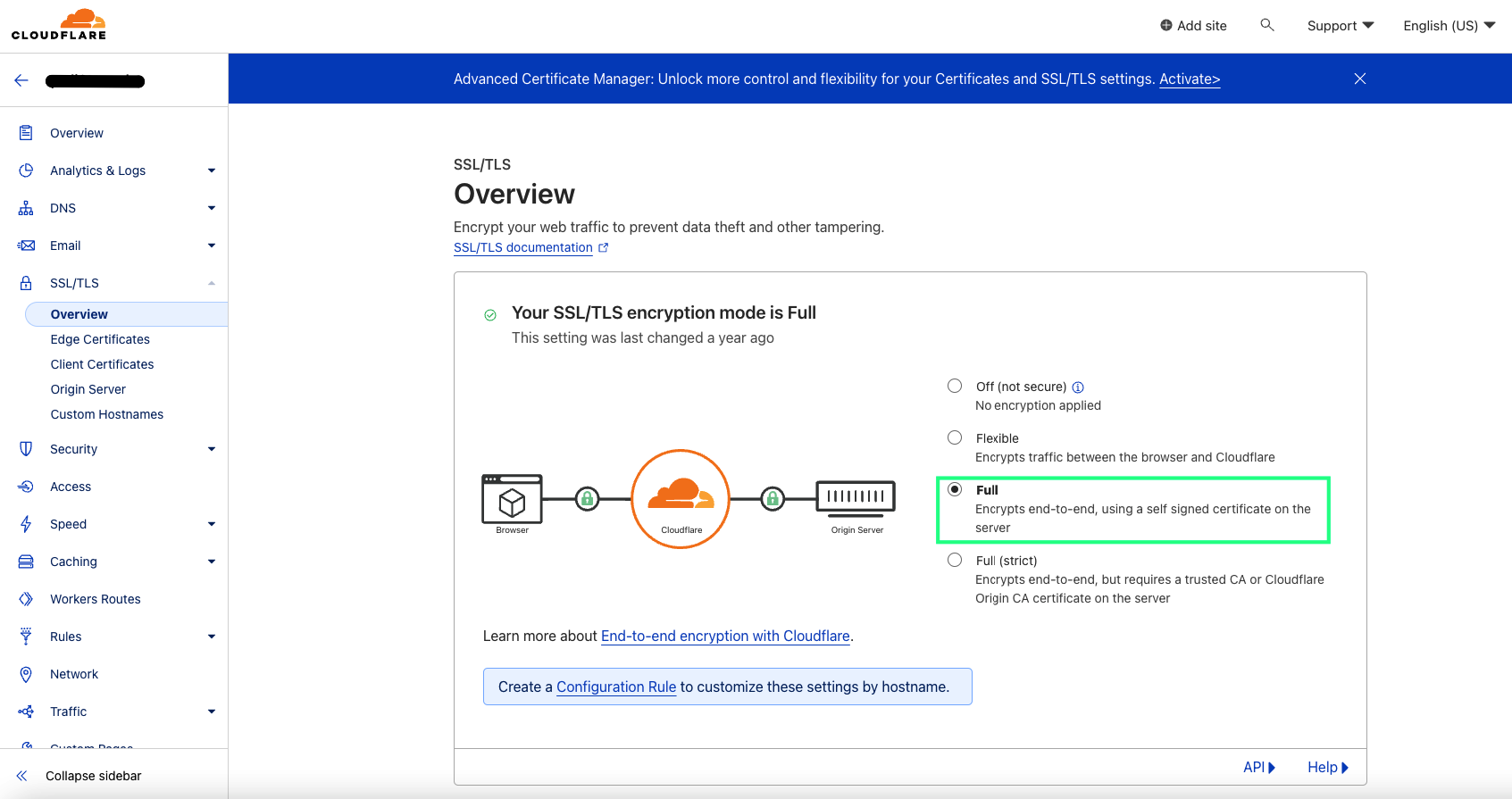This screenshot has height=799, width=1512.
Task: Click the Security shield icon
Action: coord(26,449)
